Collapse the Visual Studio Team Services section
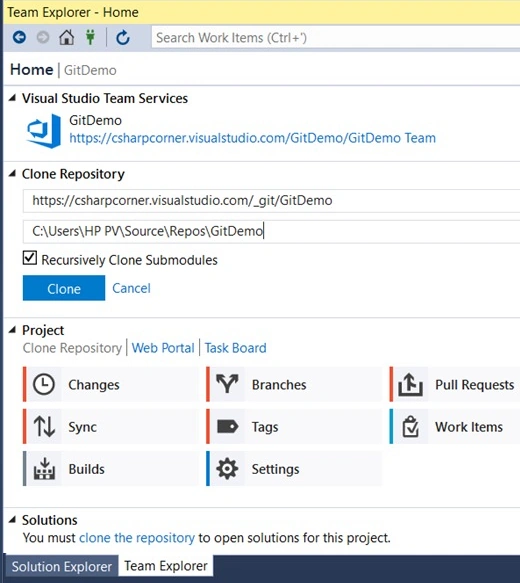520x583 pixels. (x=13, y=98)
